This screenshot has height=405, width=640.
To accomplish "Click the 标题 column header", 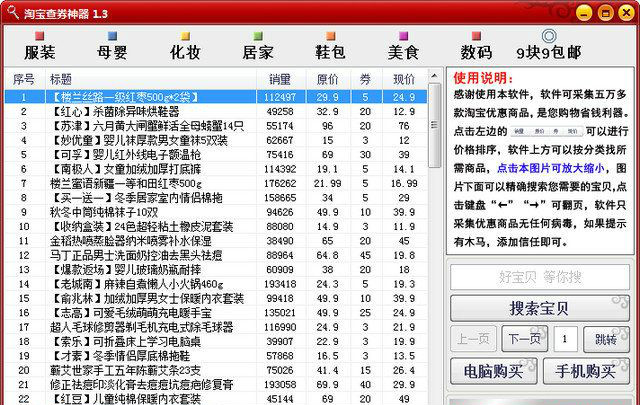I will (151, 79).
